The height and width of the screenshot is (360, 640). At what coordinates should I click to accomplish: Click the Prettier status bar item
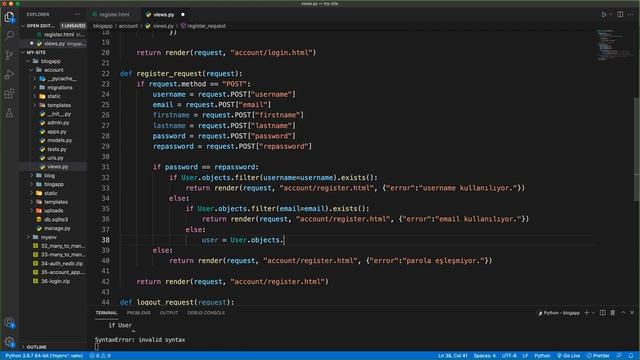coord(598,356)
